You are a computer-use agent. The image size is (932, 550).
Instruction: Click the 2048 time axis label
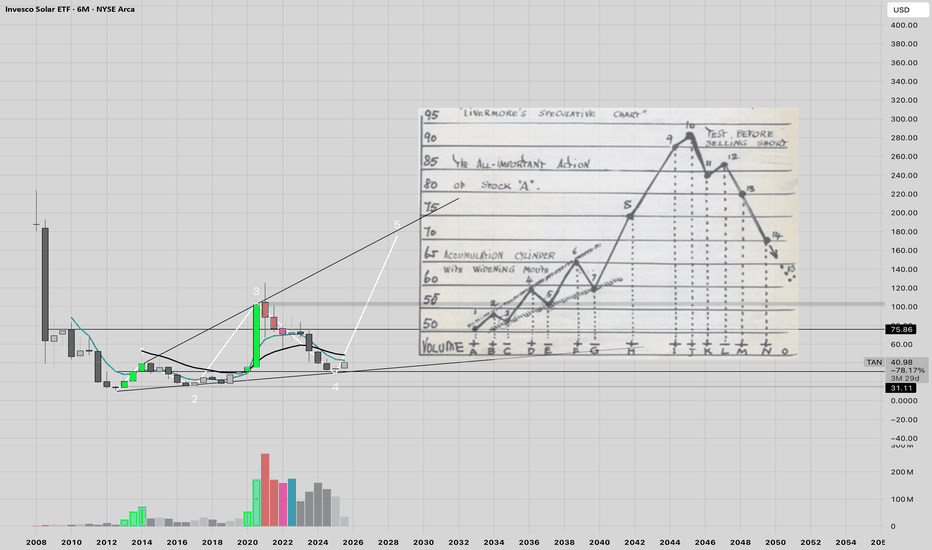pyautogui.click(x=741, y=542)
